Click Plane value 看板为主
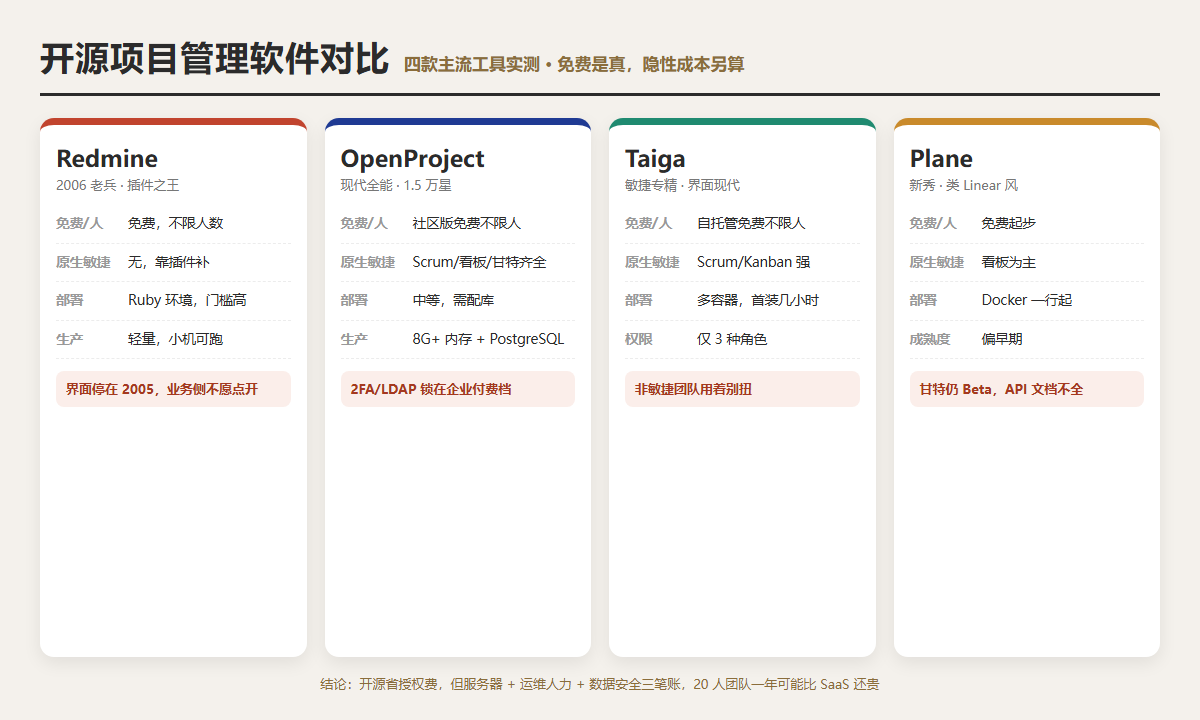The image size is (1200, 720). pyautogui.click(x=1009, y=262)
